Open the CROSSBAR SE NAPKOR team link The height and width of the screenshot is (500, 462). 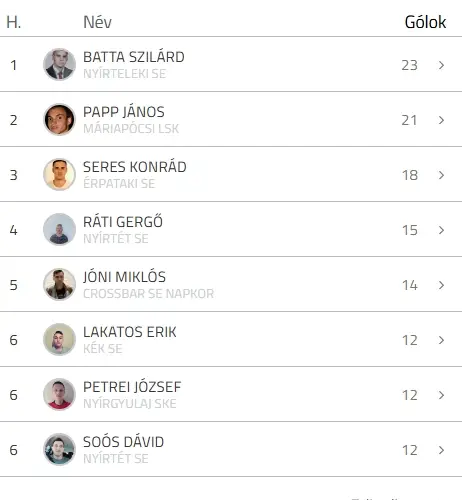click(148, 294)
